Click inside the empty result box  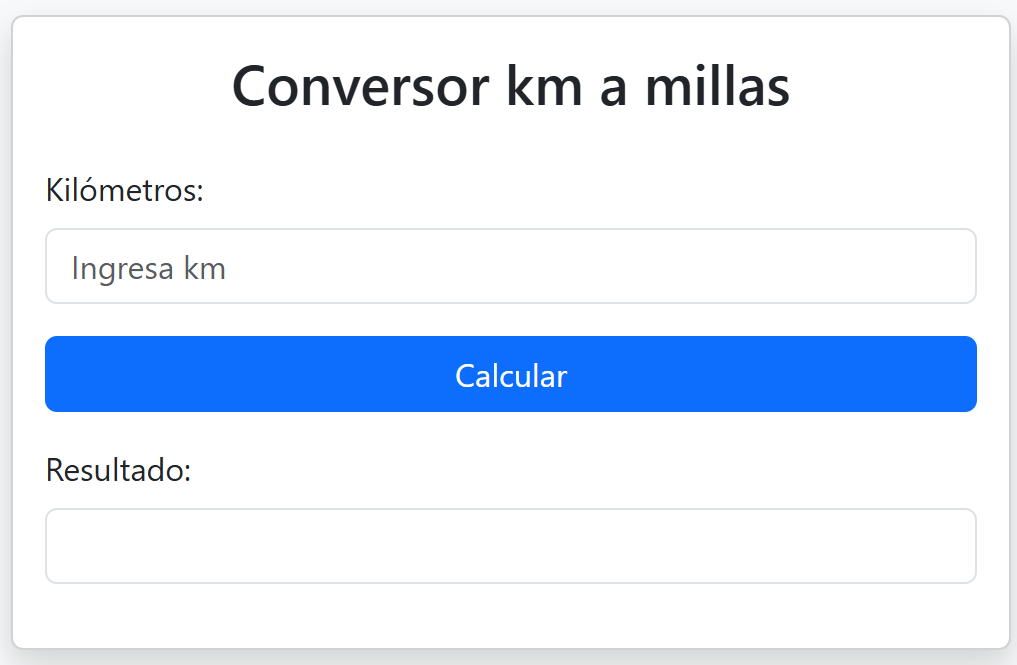click(x=510, y=546)
